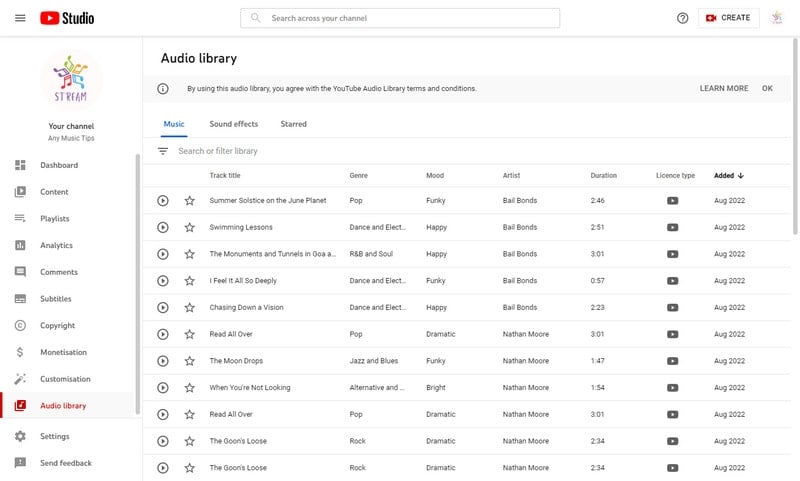Click the Stream channel profile picture

pos(71,79)
